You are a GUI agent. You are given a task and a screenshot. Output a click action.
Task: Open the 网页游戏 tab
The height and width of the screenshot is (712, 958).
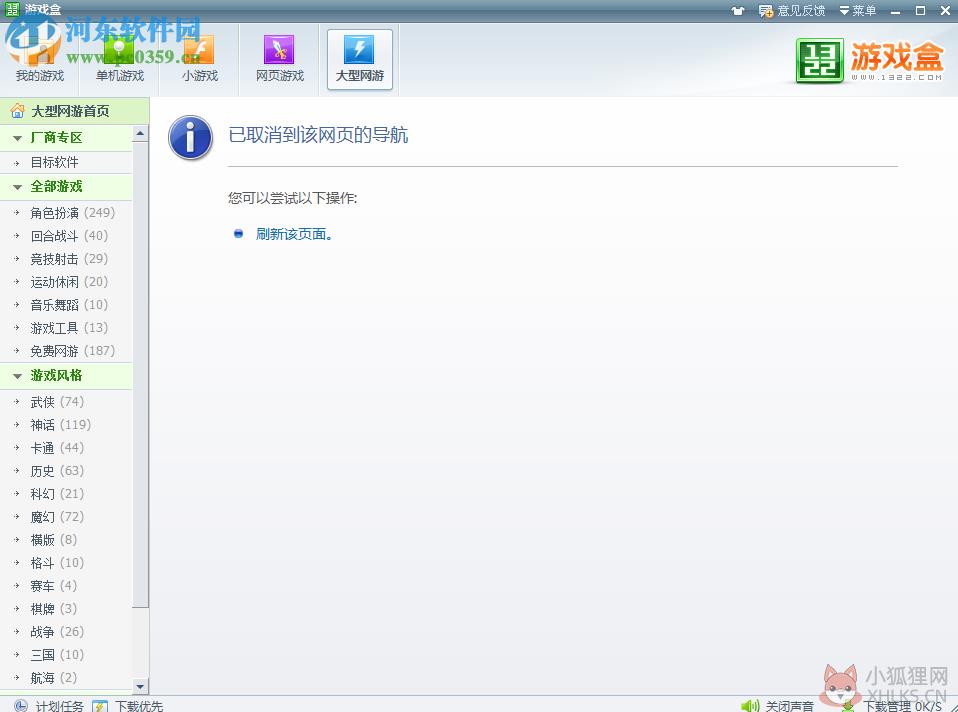[x=280, y=60]
